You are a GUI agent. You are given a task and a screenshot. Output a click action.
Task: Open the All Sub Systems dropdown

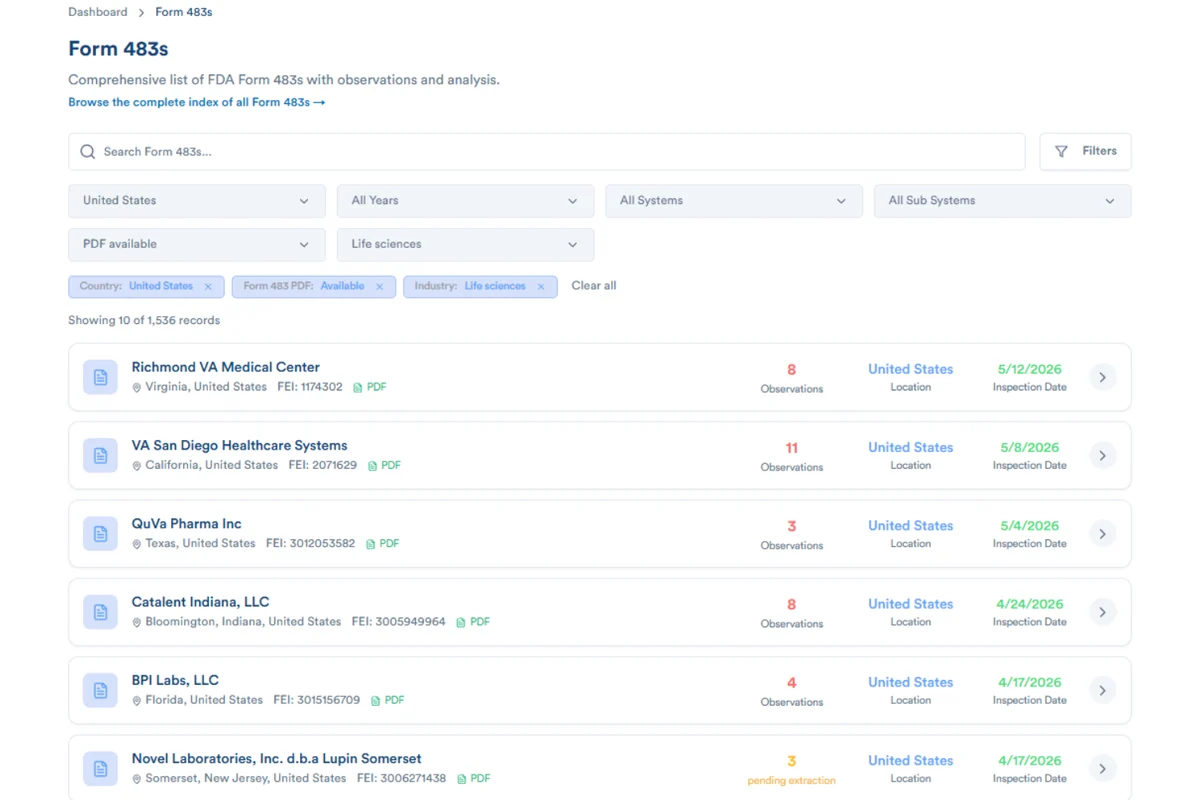pos(1002,201)
